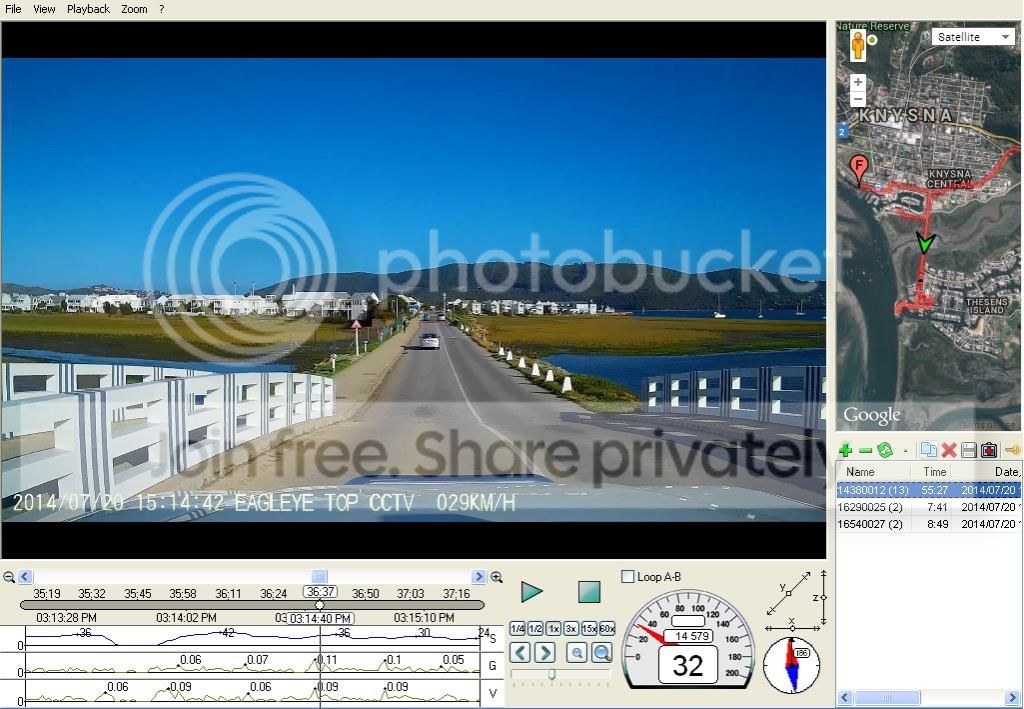Viewport: 1024px width, 709px height.
Task: Click the grey timeline seek bar
Action: click(252, 605)
